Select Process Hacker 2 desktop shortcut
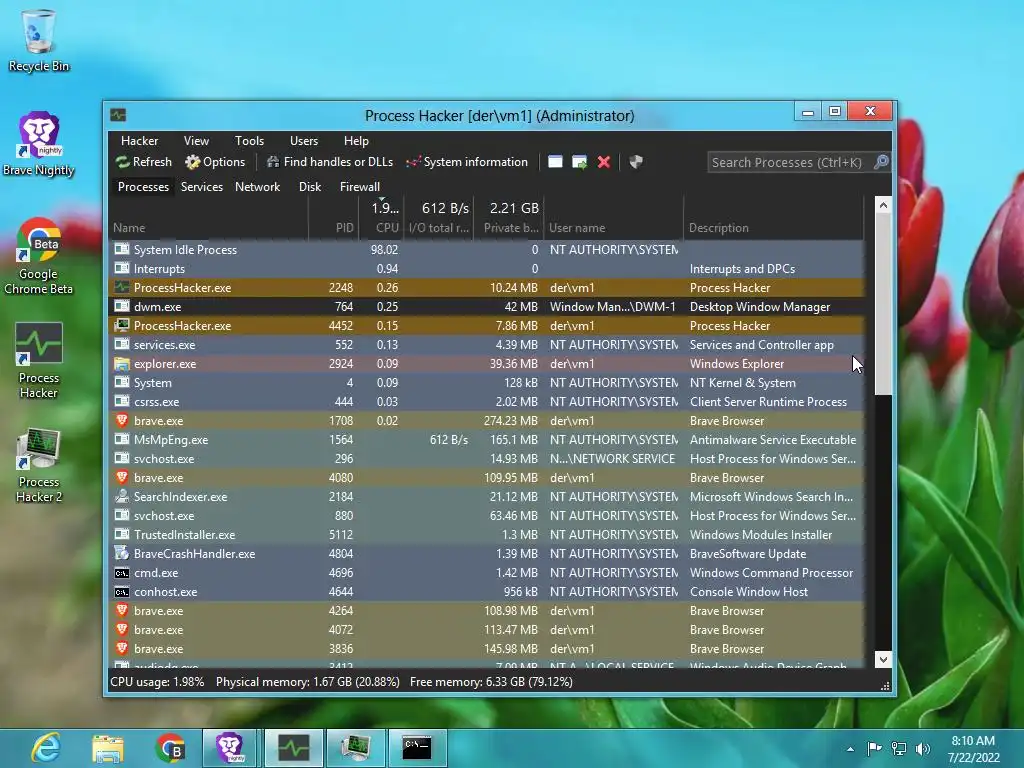 click(39, 464)
